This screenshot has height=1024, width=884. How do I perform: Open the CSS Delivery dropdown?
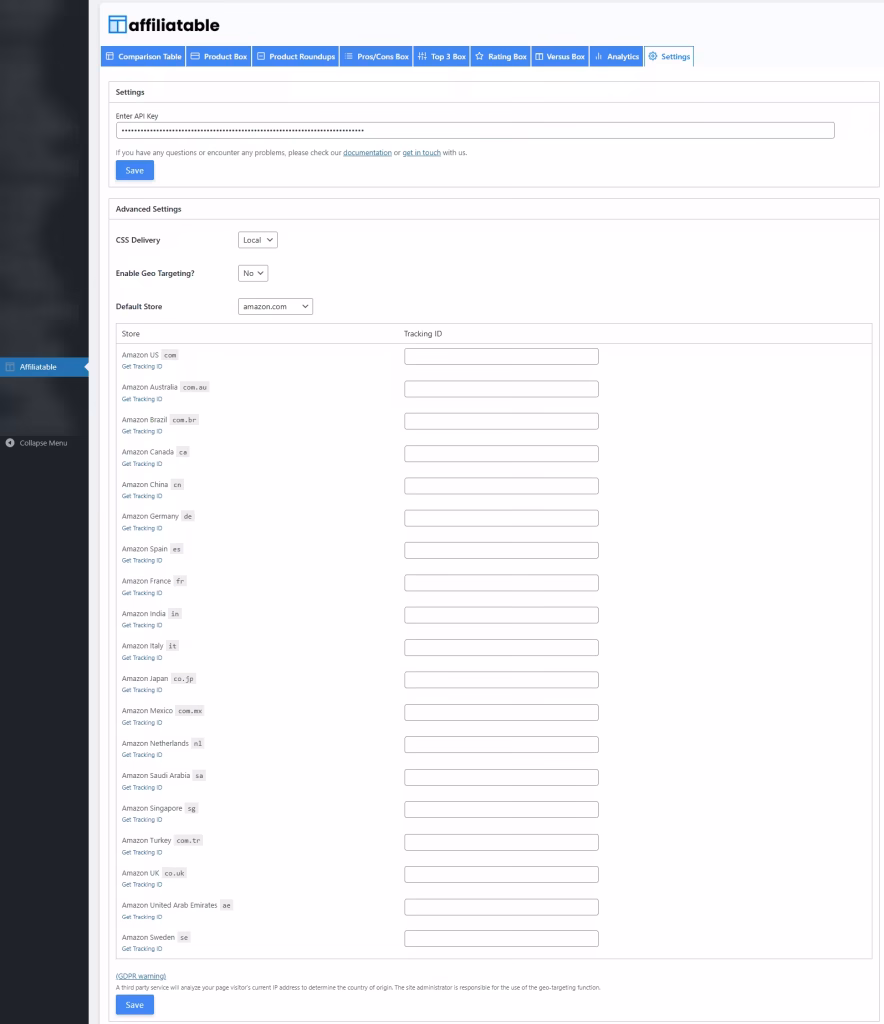tap(258, 240)
